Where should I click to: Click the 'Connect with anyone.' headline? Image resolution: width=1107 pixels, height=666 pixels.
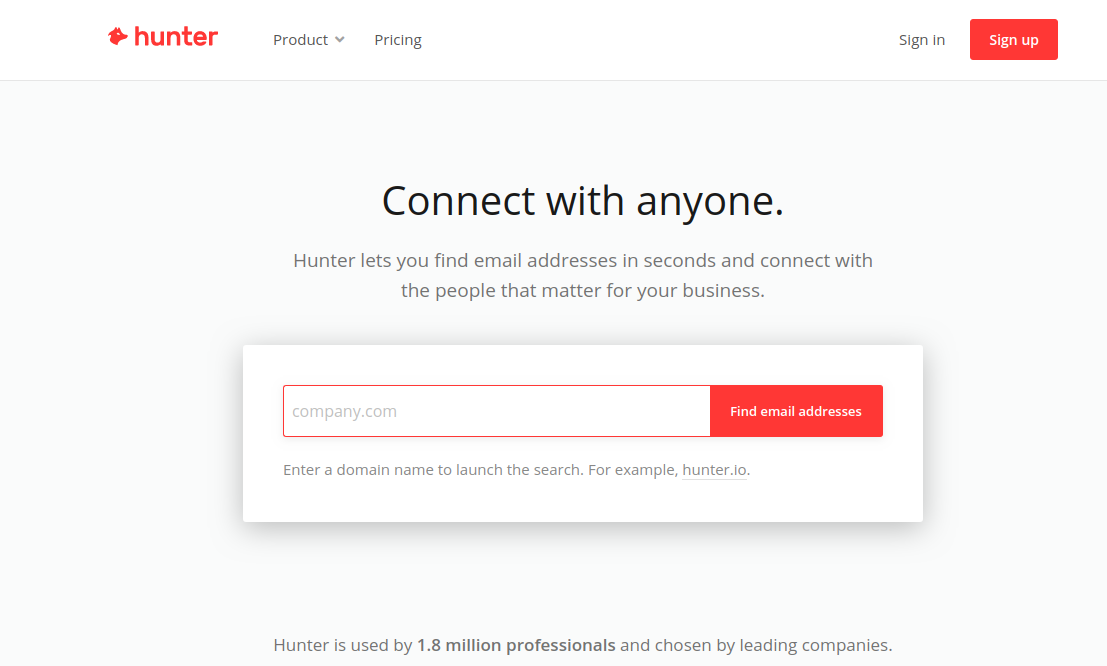pyautogui.click(x=582, y=201)
